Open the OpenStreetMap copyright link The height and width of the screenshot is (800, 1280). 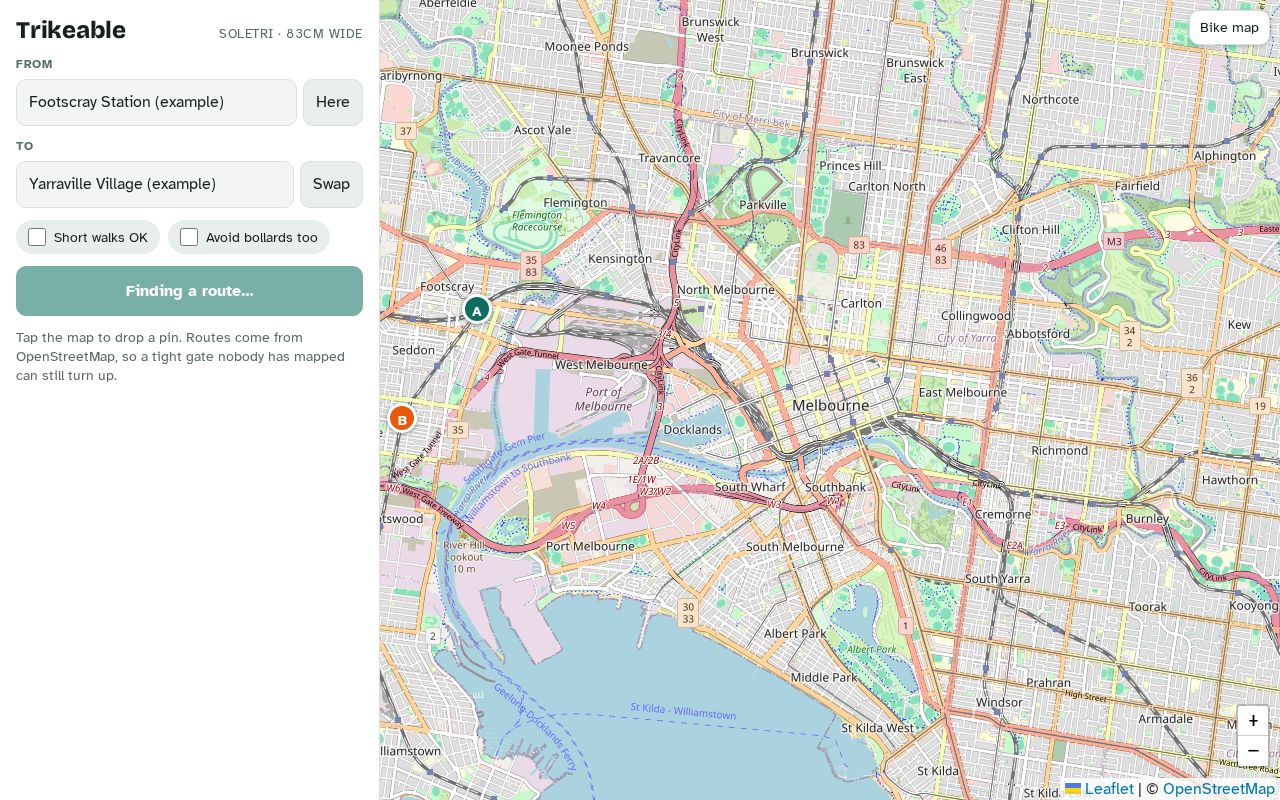(x=1218, y=789)
